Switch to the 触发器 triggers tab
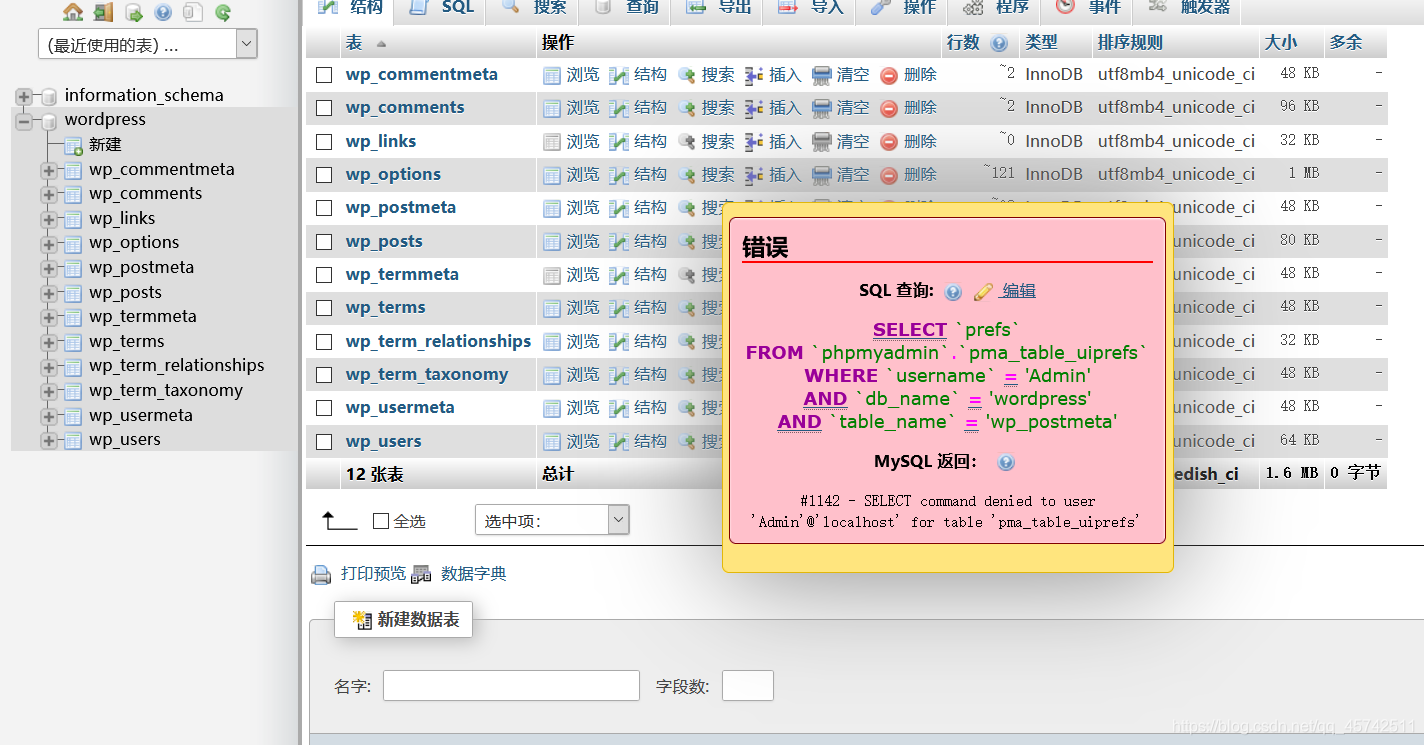The width and height of the screenshot is (1424, 745). [1188, 9]
